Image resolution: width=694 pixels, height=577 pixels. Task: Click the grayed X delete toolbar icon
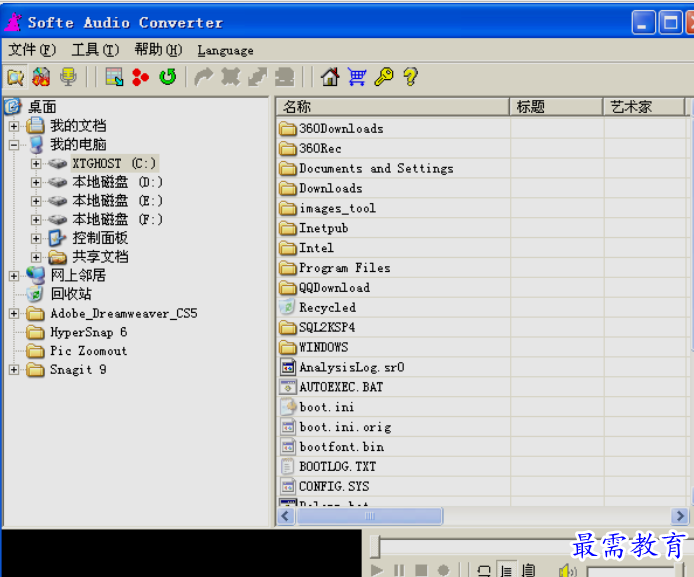(231, 77)
